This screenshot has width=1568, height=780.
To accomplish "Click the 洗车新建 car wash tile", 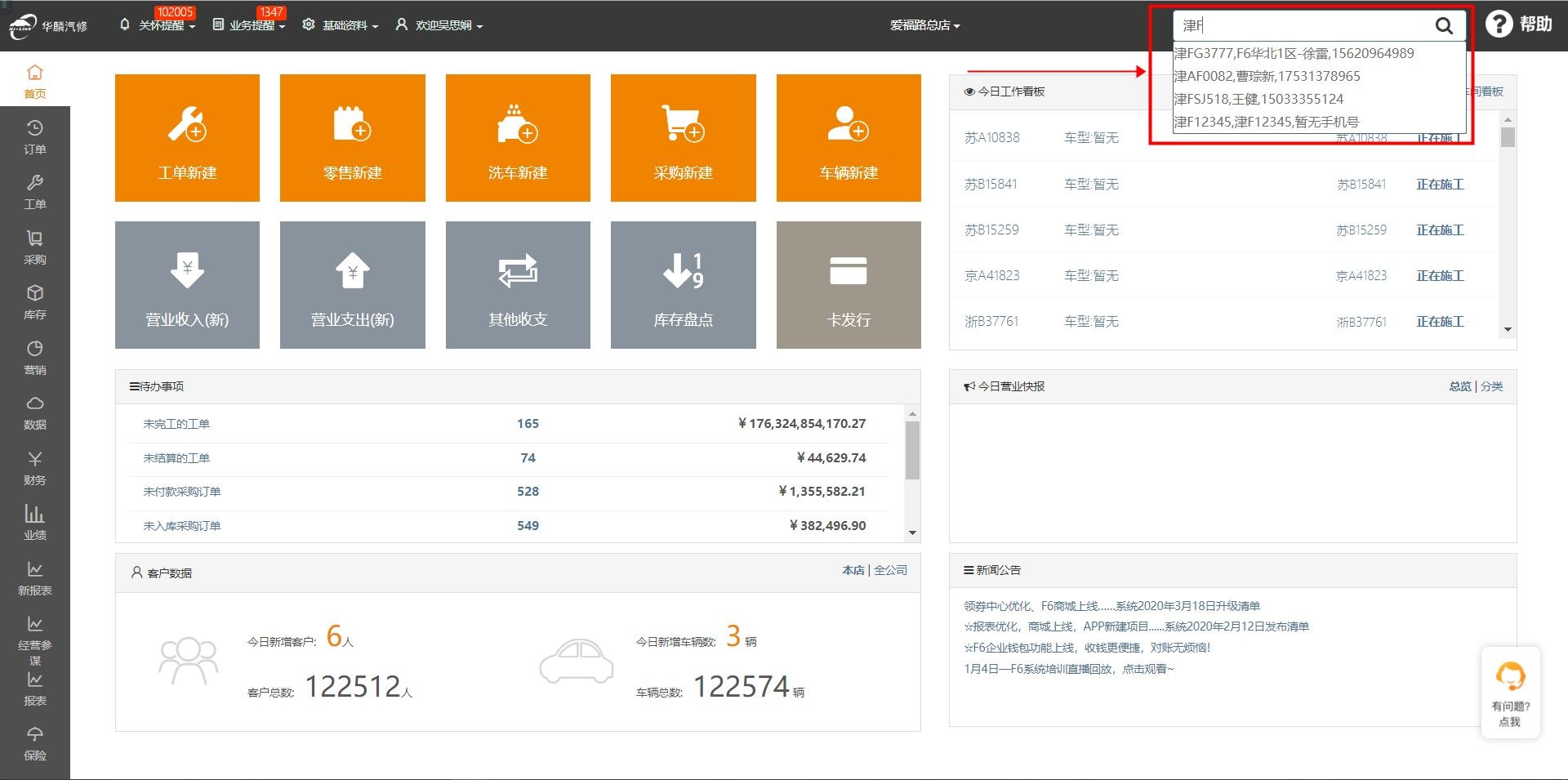I will point(518,138).
